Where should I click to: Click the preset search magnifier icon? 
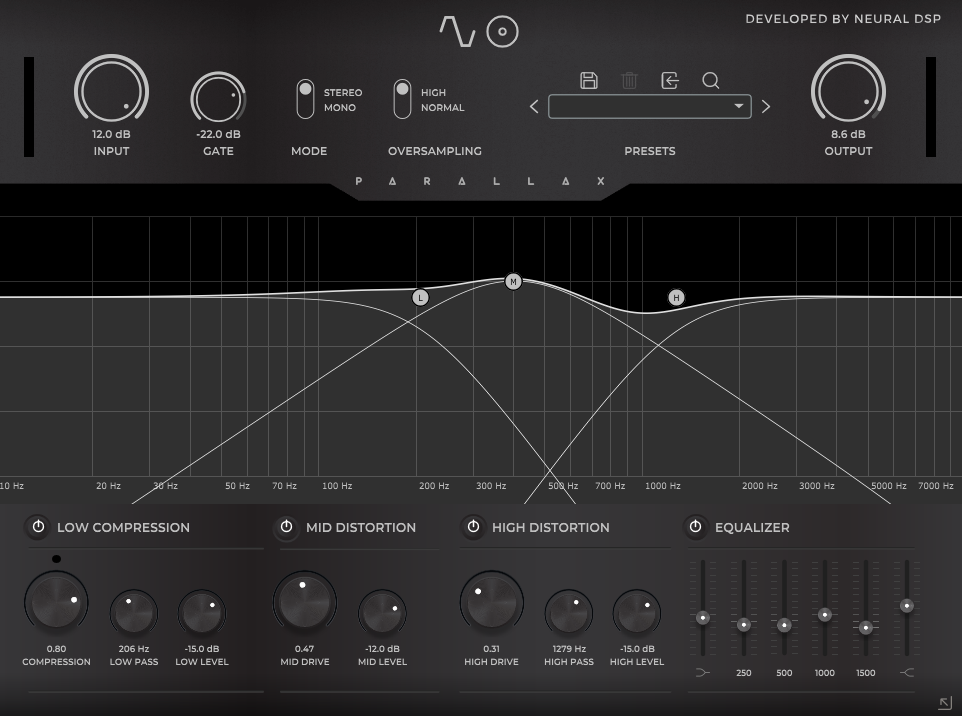pos(711,81)
